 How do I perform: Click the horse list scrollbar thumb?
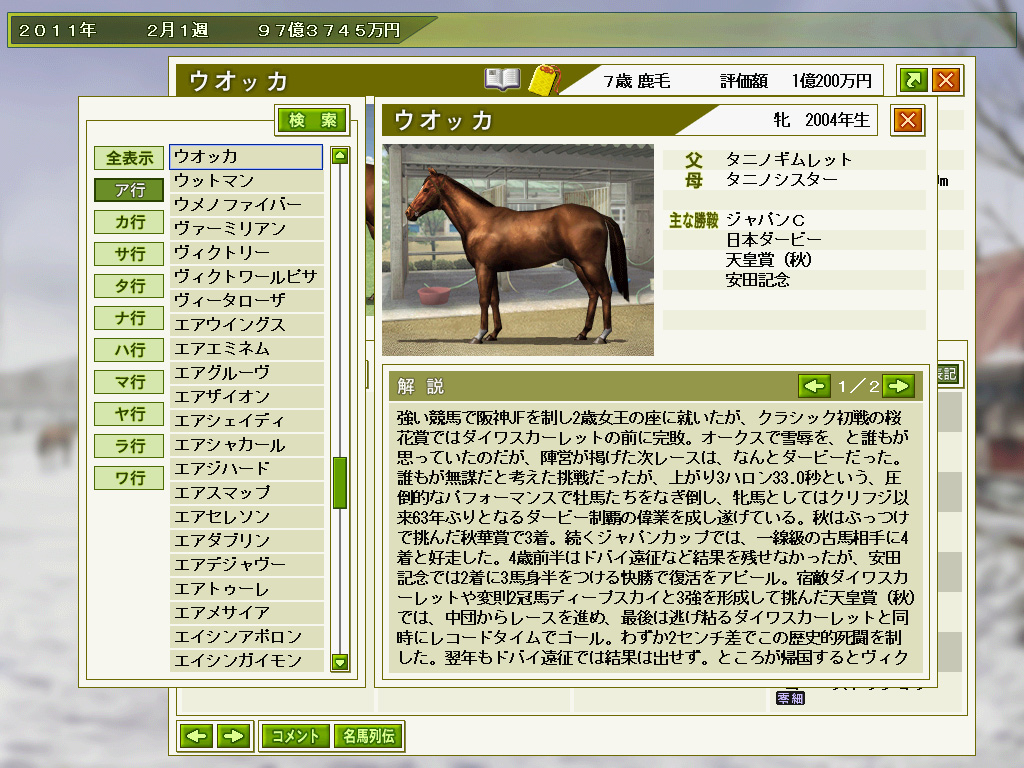coord(340,483)
